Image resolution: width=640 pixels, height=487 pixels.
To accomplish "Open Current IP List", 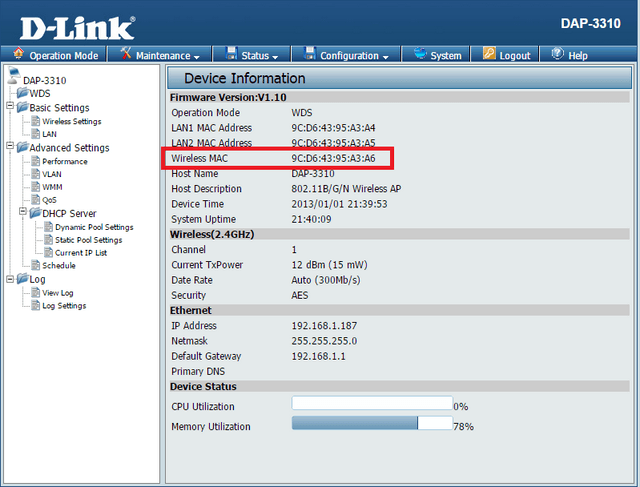I will (81, 253).
